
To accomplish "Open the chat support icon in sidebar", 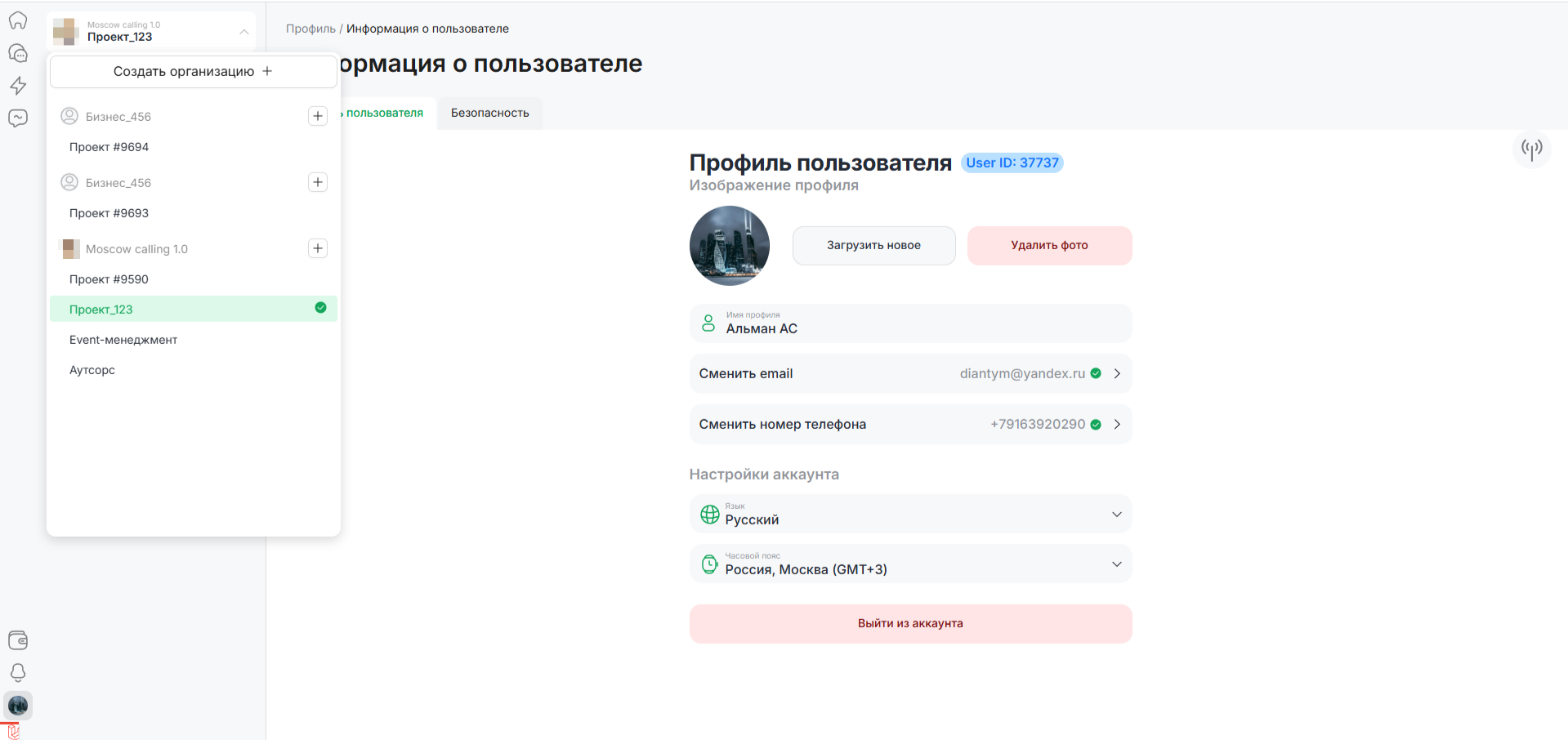I will [x=18, y=53].
